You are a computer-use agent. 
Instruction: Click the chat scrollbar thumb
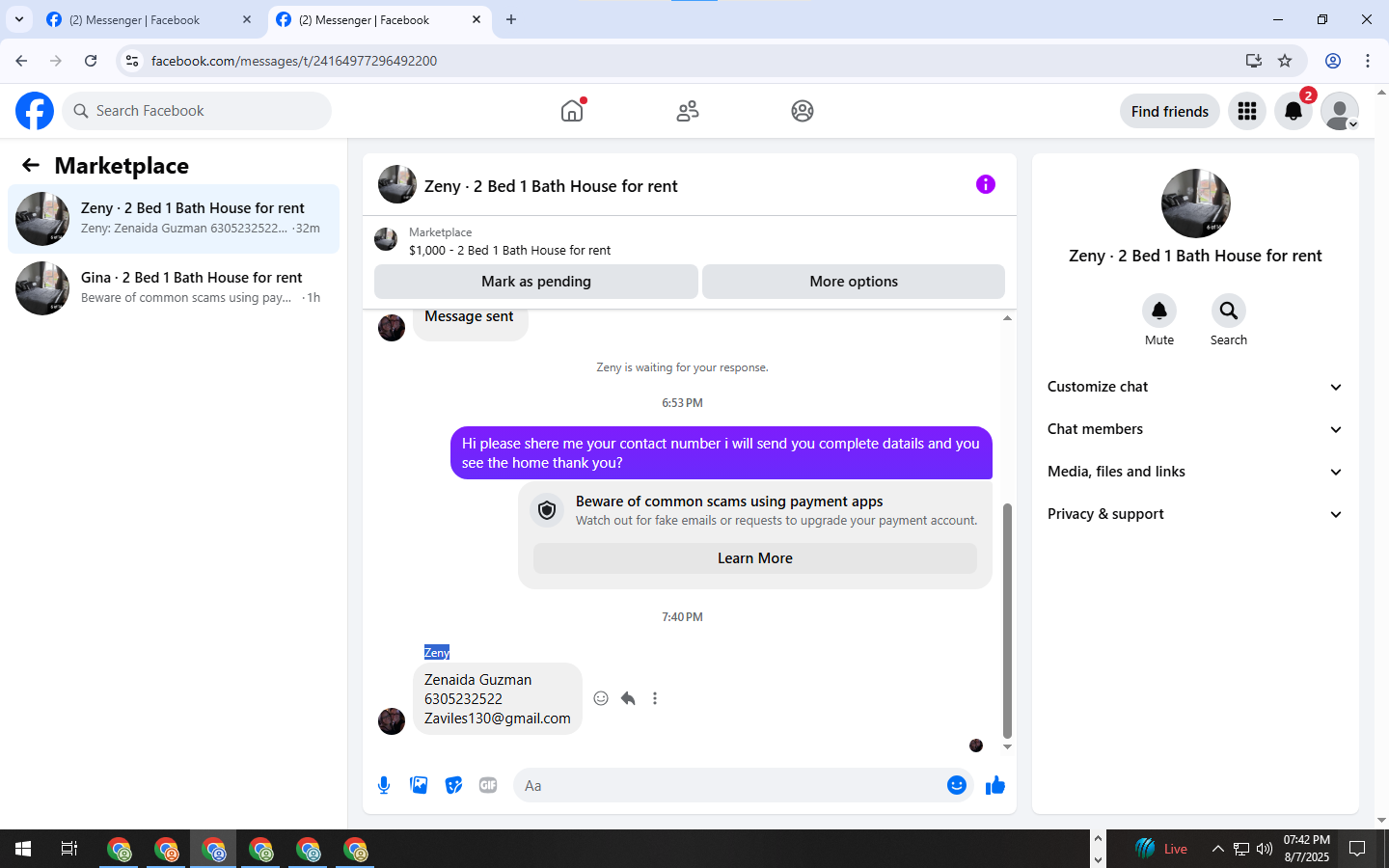[x=1007, y=620]
